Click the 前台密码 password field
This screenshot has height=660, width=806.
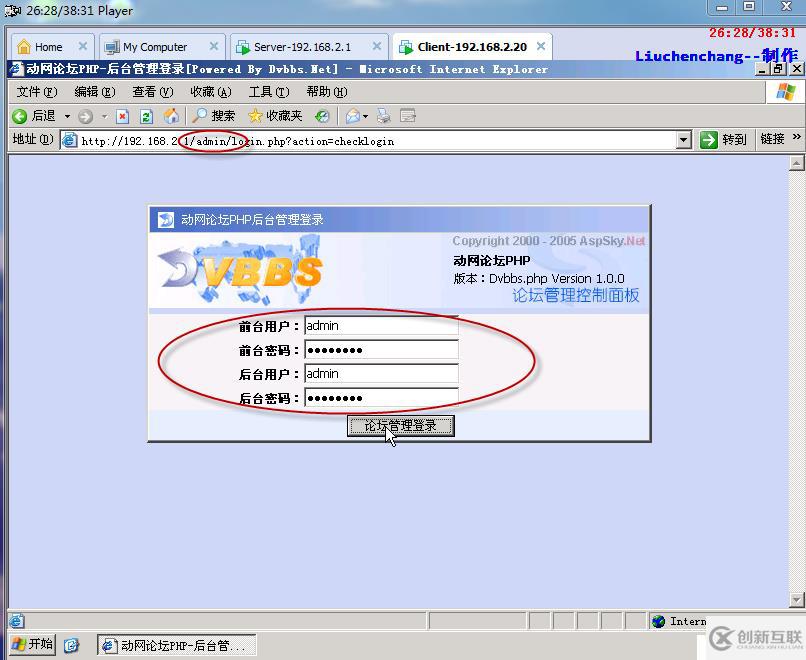[381, 350]
